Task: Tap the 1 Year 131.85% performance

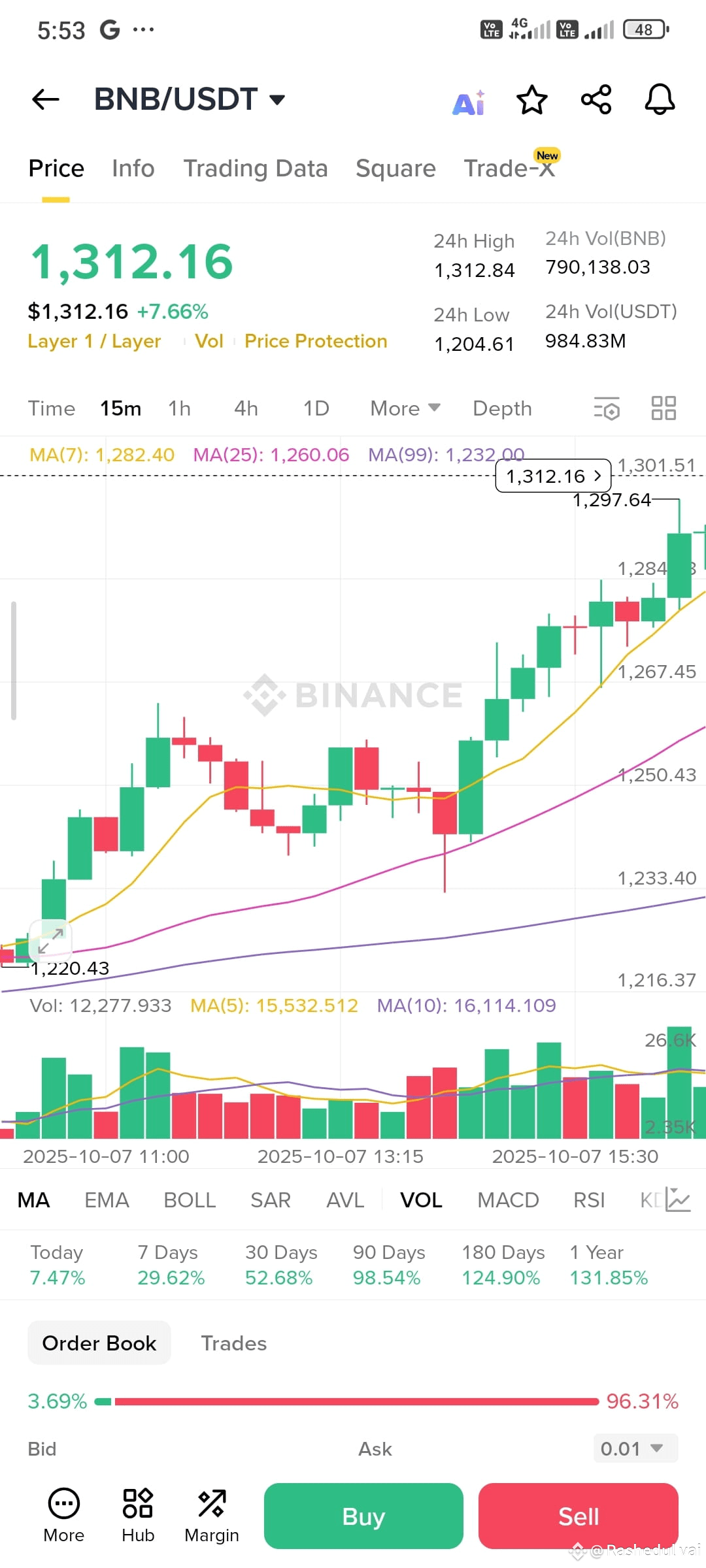Action: pyautogui.click(x=609, y=1265)
